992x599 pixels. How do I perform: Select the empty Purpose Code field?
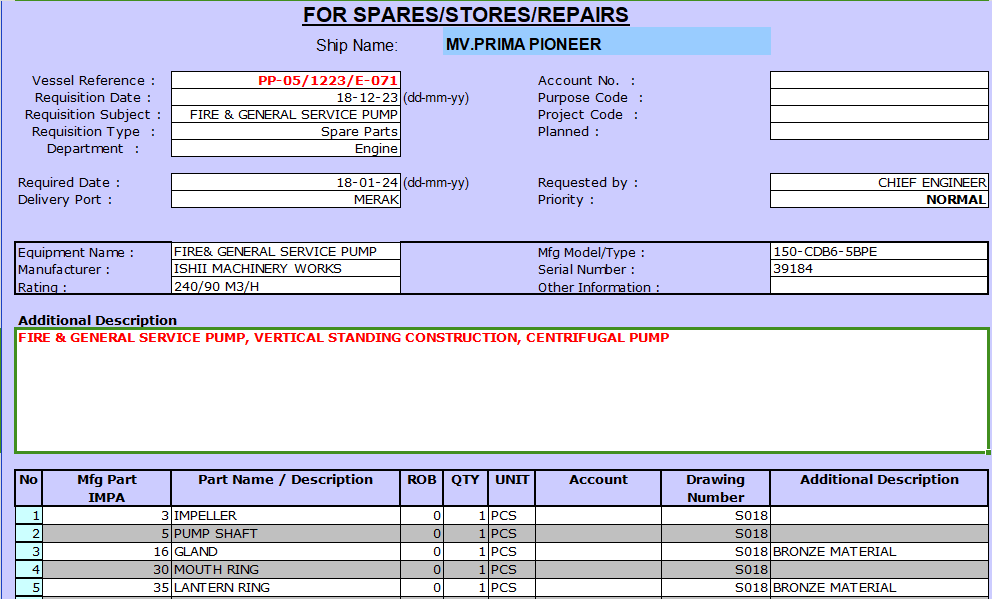tap(878, 98)
